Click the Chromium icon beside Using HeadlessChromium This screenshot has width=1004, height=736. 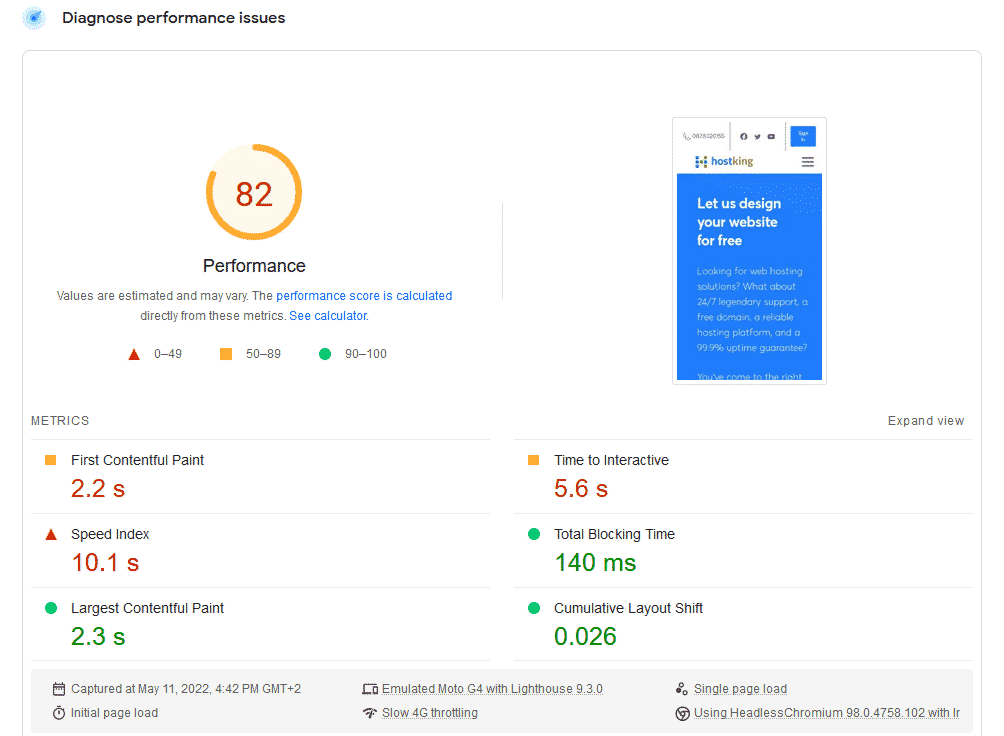click(x=682, y=713)
